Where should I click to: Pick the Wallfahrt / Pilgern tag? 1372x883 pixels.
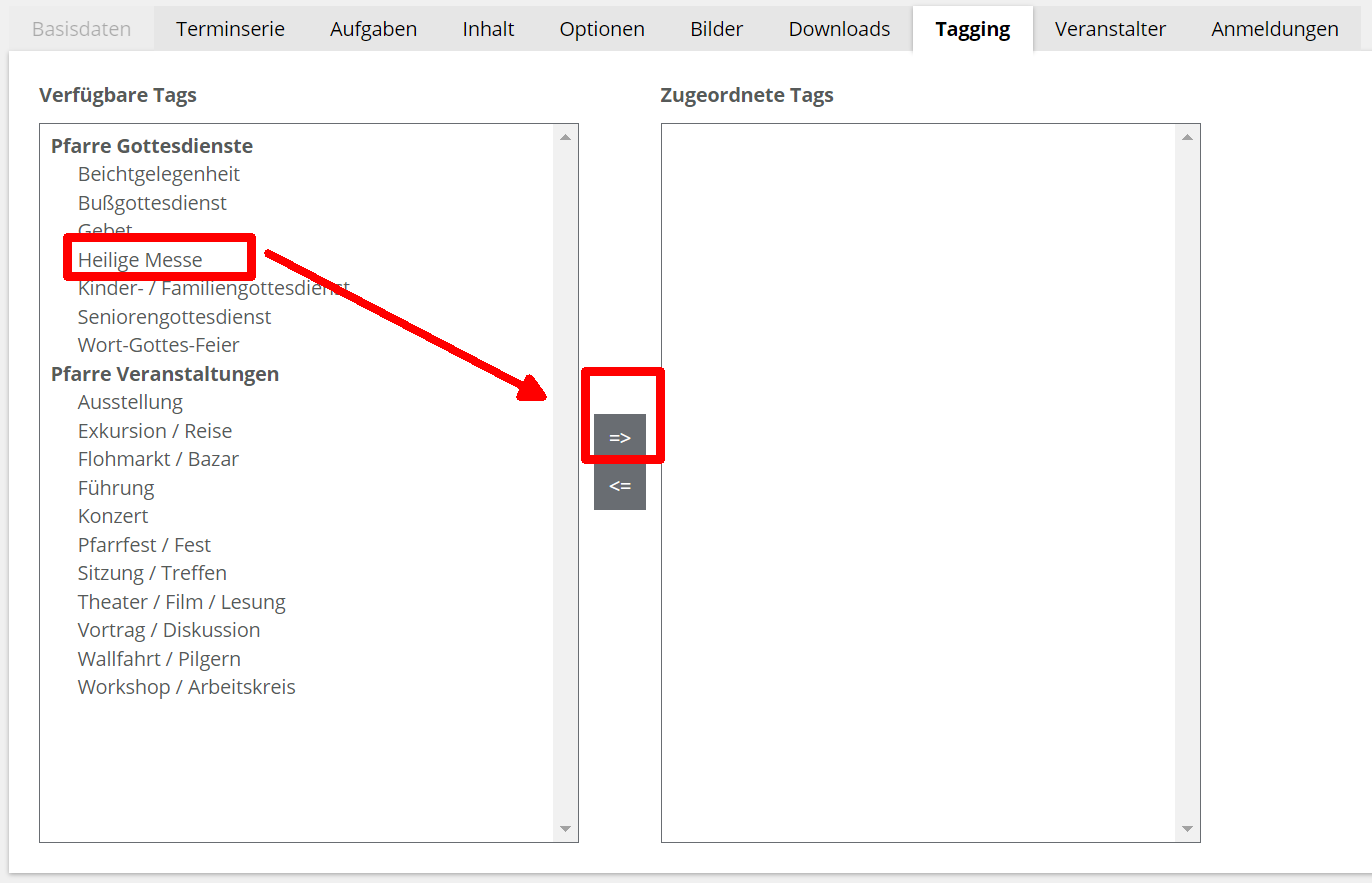[159, 659]
